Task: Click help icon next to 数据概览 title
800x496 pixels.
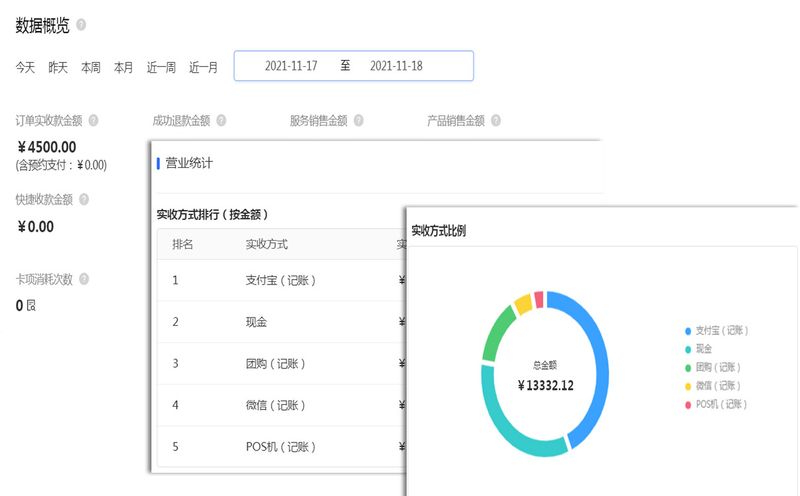Action: (81, 24)
